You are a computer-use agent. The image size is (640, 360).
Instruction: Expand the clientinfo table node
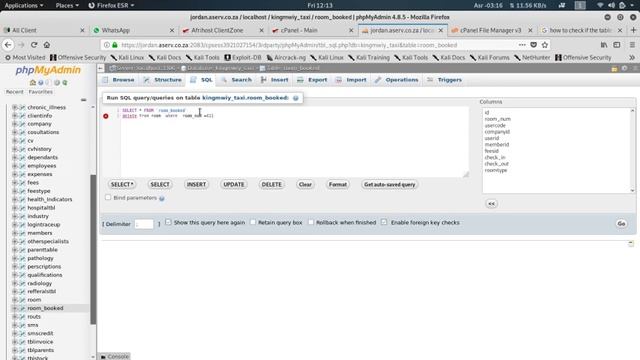click(x=15, y=116)
